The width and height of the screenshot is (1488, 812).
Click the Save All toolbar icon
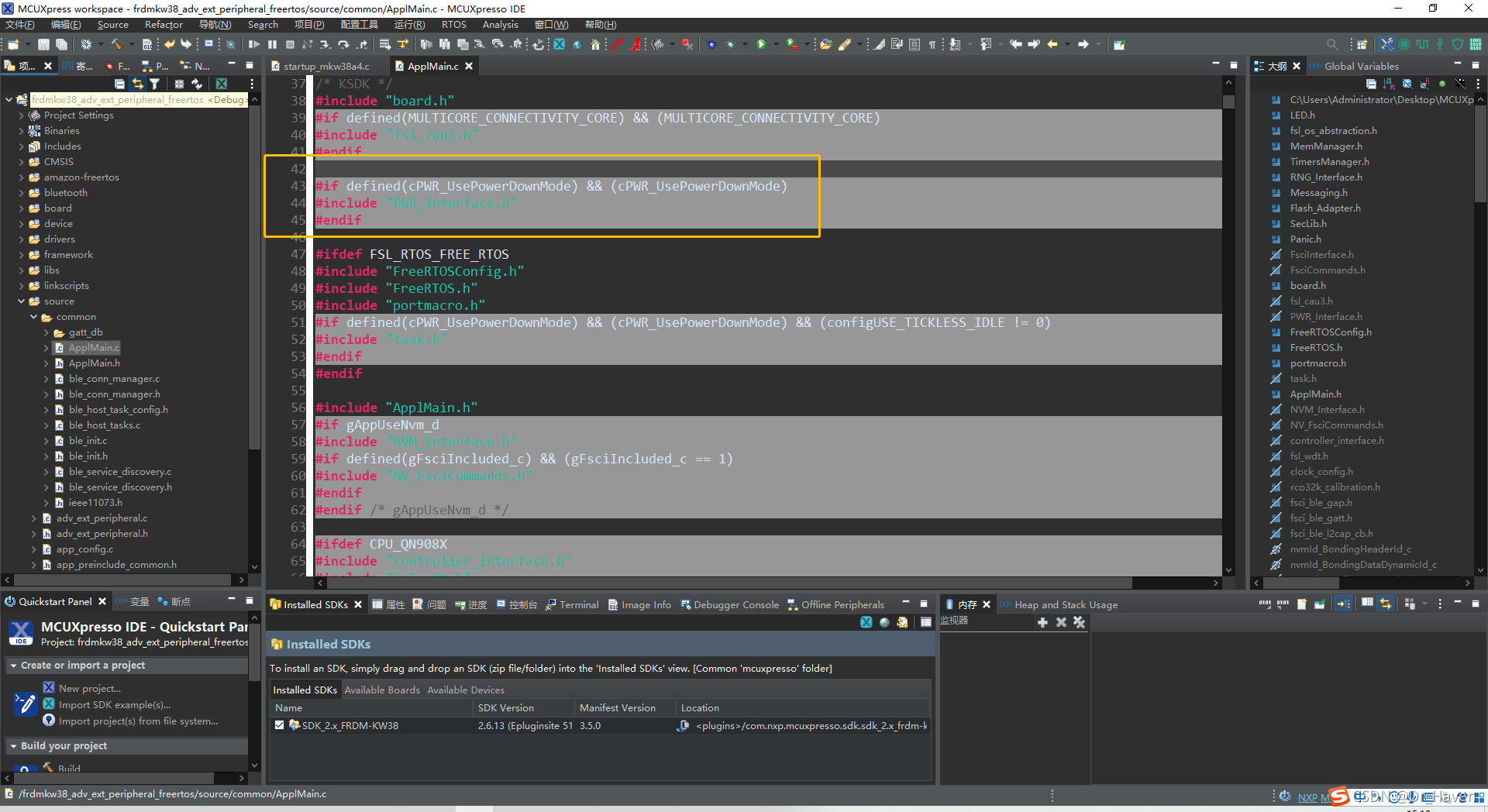pos(61,45)
